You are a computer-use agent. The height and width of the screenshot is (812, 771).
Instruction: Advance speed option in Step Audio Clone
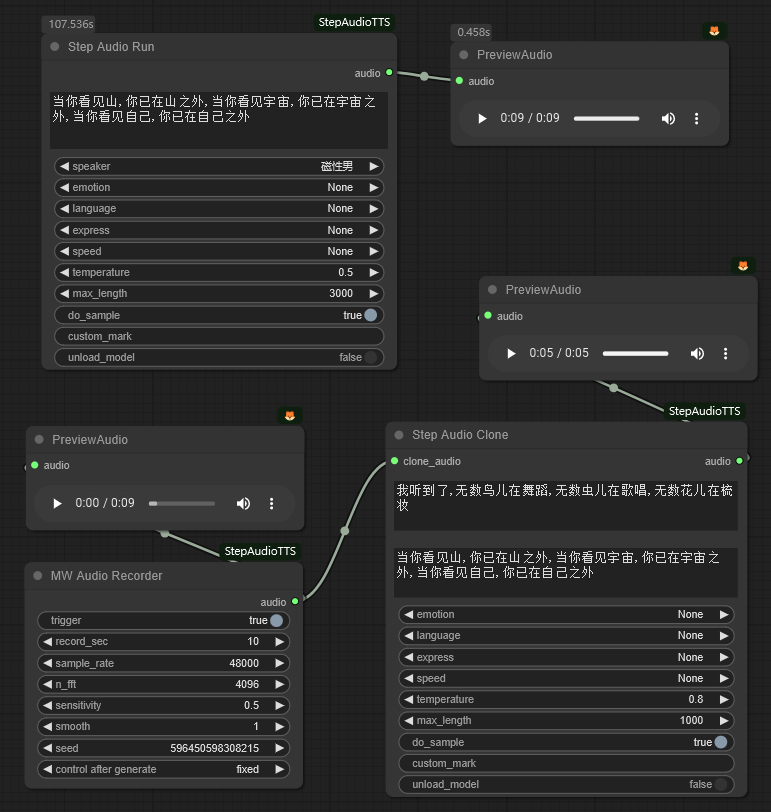click(724, 678)
